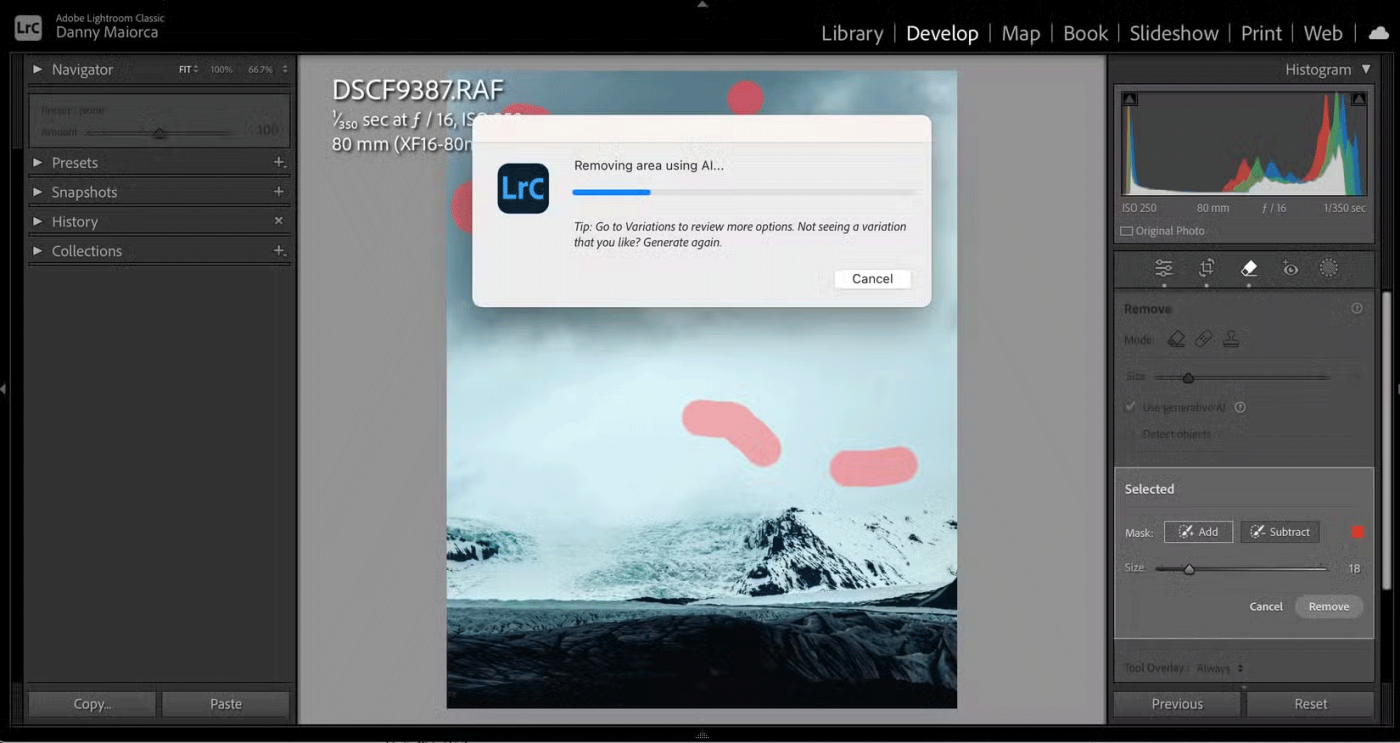The image size is (1400, 743).
Task: Click the plus icon beside Collections
Action: [x=279, y=250]
